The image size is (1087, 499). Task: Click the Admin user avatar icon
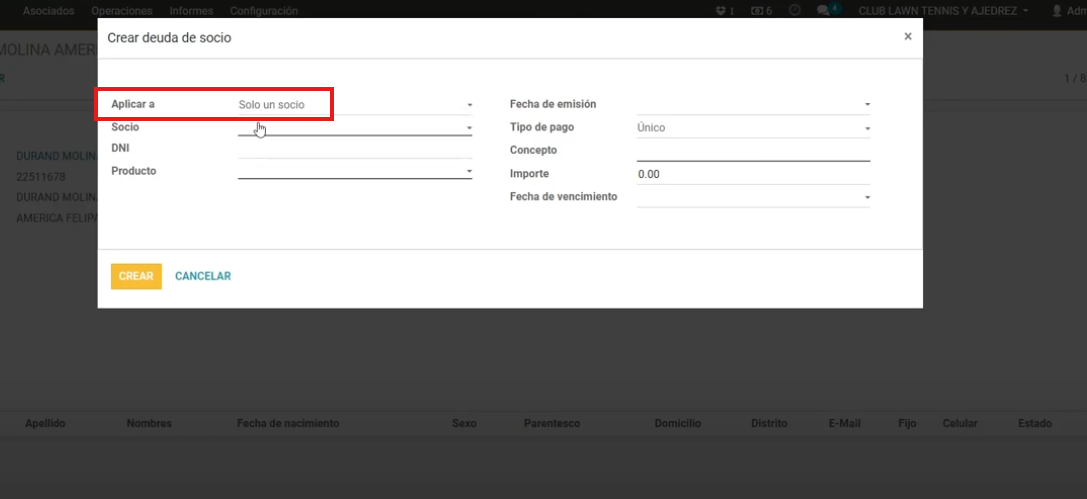(1057, 11)
